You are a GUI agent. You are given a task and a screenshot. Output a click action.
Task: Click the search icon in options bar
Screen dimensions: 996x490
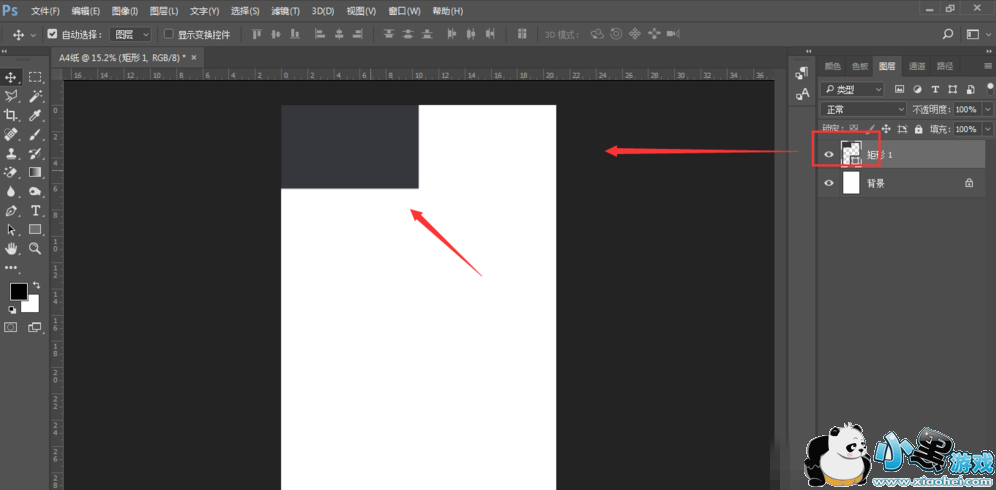click(x=948, y=35)
